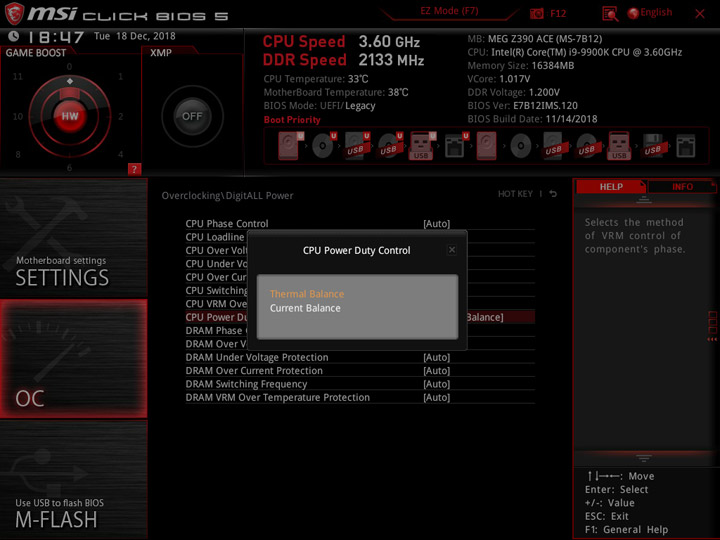Switch to EZ Mode (F7)
Viewport: 720px width, 540px height.
tap(449, 11)
